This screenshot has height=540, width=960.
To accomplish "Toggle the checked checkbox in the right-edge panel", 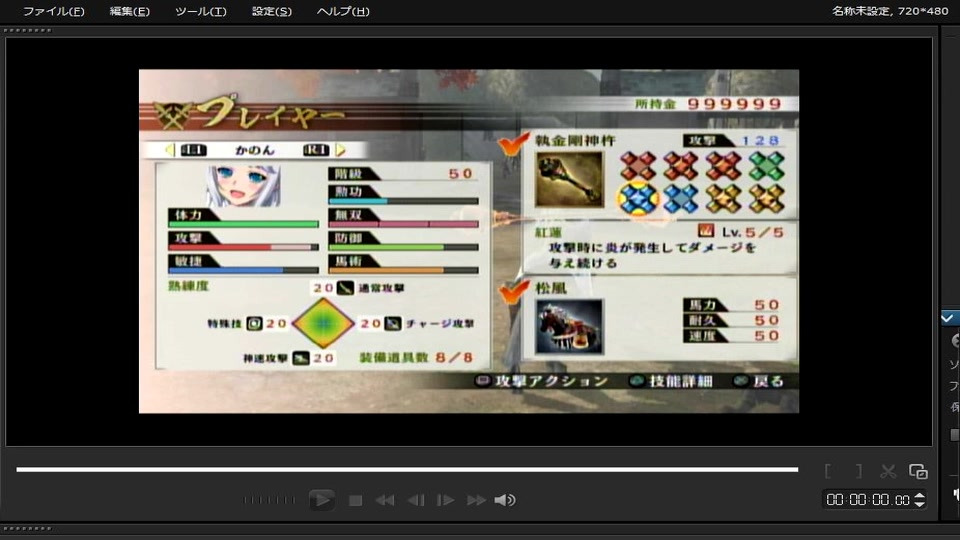I will [947, 318].
